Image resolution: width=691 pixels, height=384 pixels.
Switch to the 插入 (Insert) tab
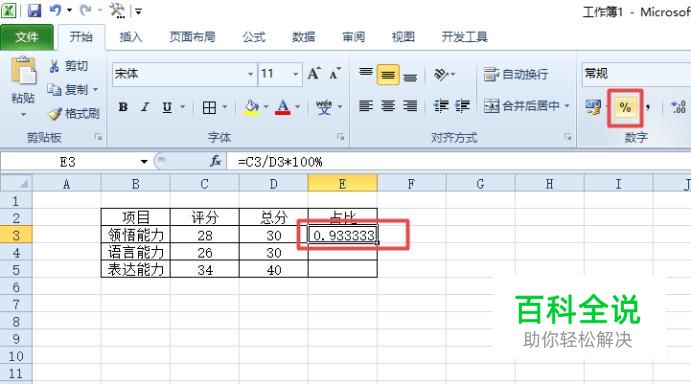(x=130, y=37)
